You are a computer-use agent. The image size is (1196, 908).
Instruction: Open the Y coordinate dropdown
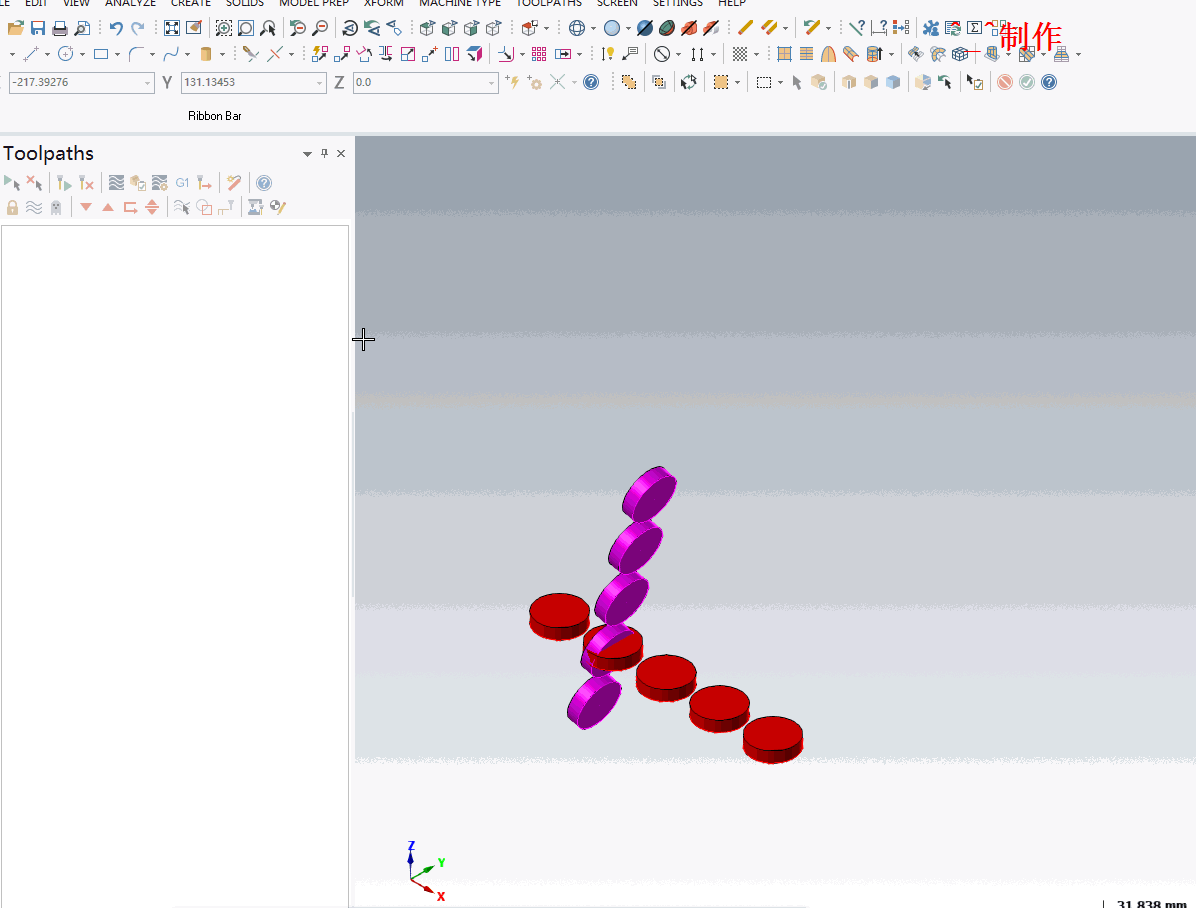[x=320, y=82]
